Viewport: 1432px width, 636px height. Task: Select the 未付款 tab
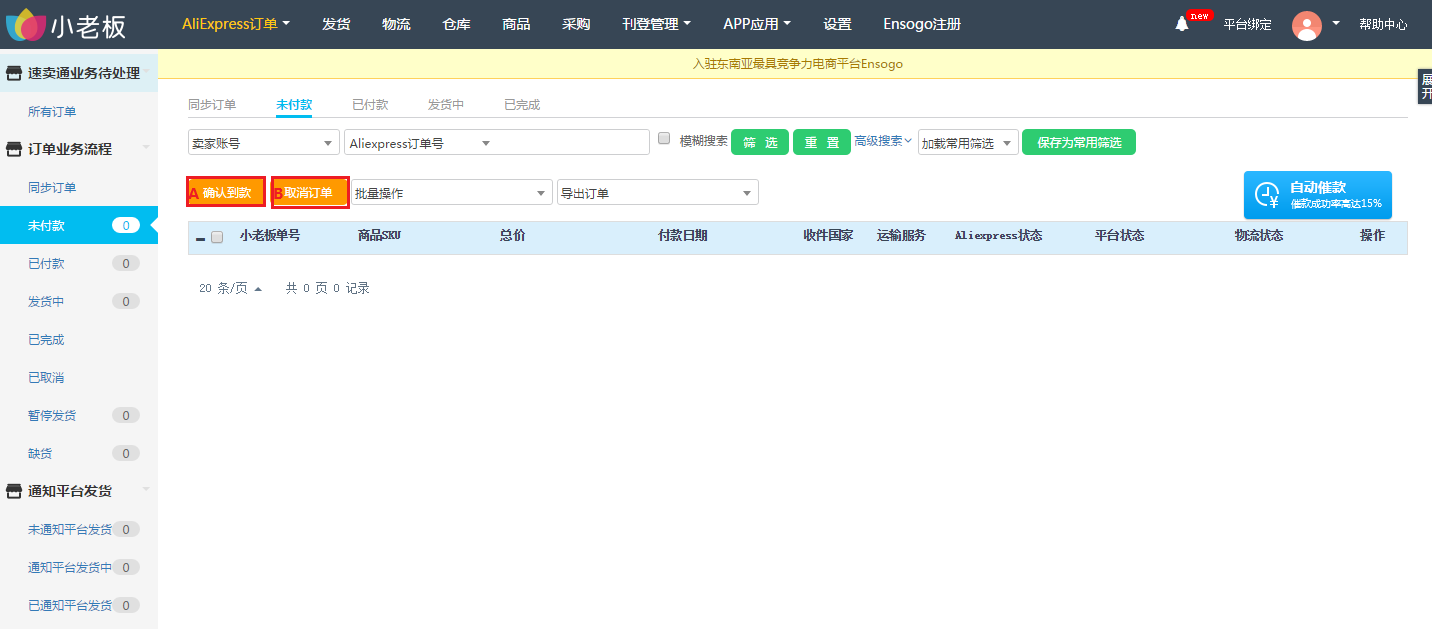tap(294, 105)
